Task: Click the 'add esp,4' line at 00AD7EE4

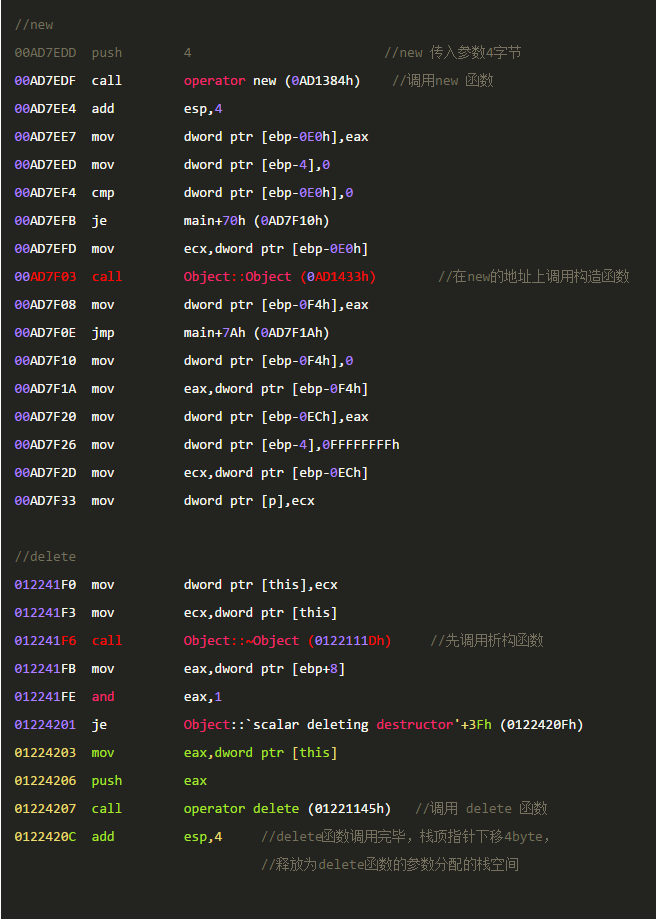Action: pyautogui.click(x=118, y=109)
